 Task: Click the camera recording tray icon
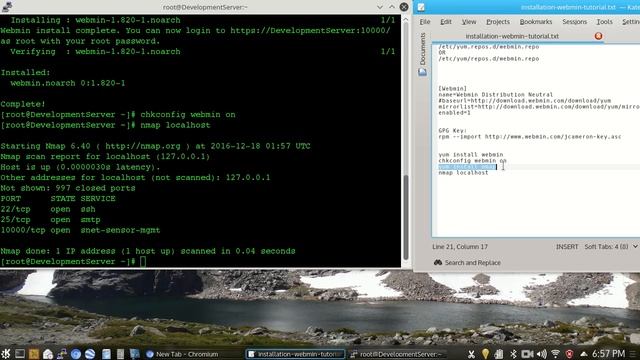527,354
